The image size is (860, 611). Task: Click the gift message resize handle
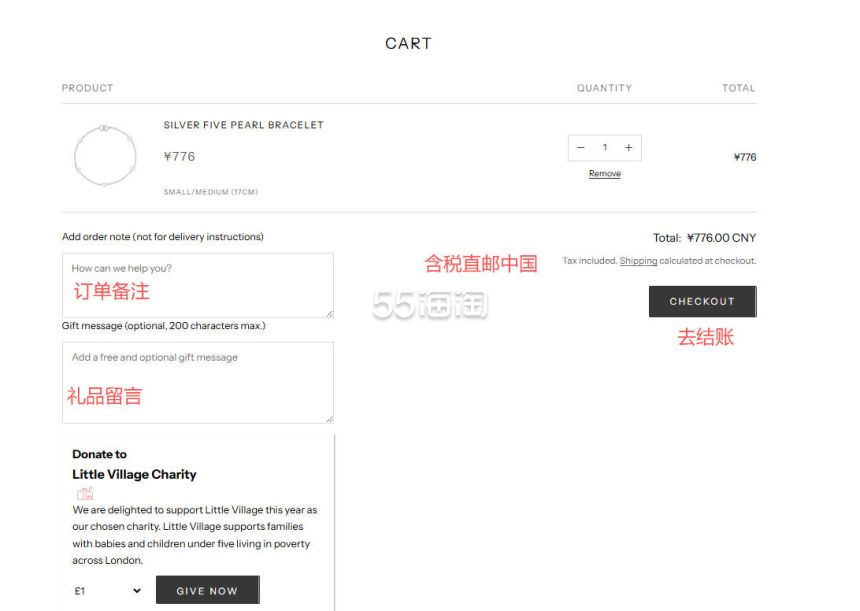pyautogui.click(x=329, y=418)
